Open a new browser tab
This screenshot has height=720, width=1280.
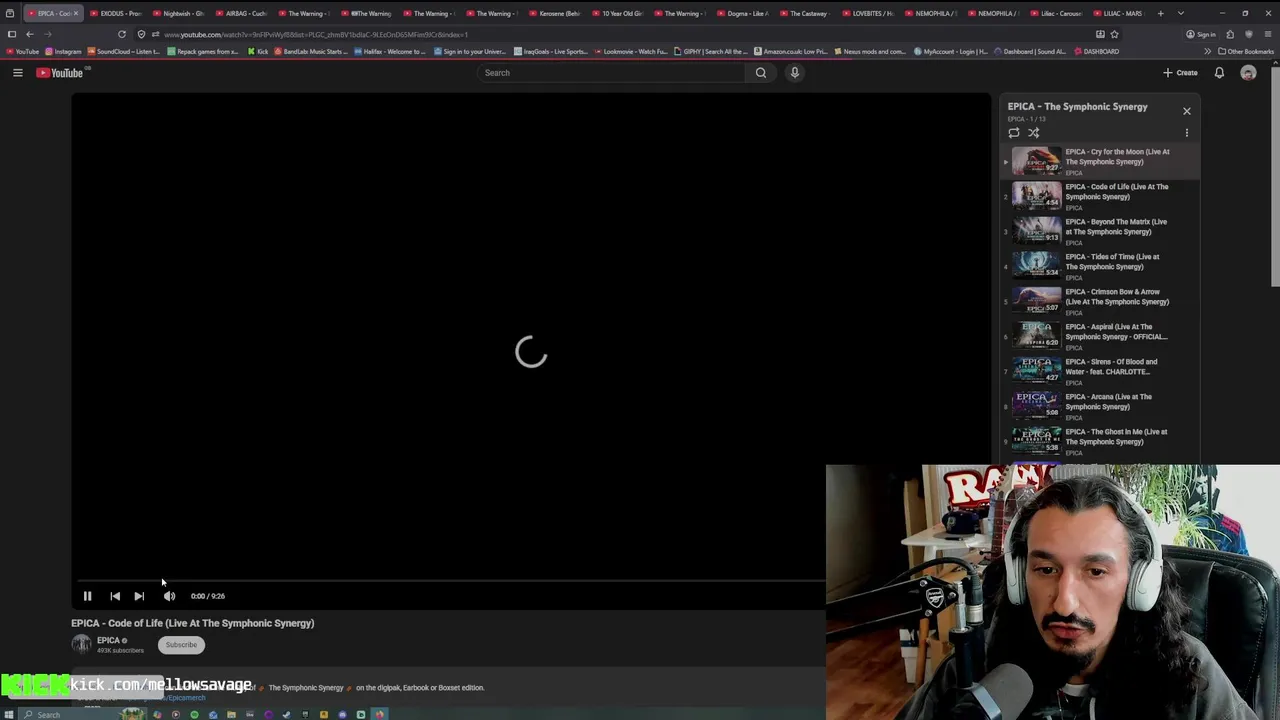[1161, 13]
